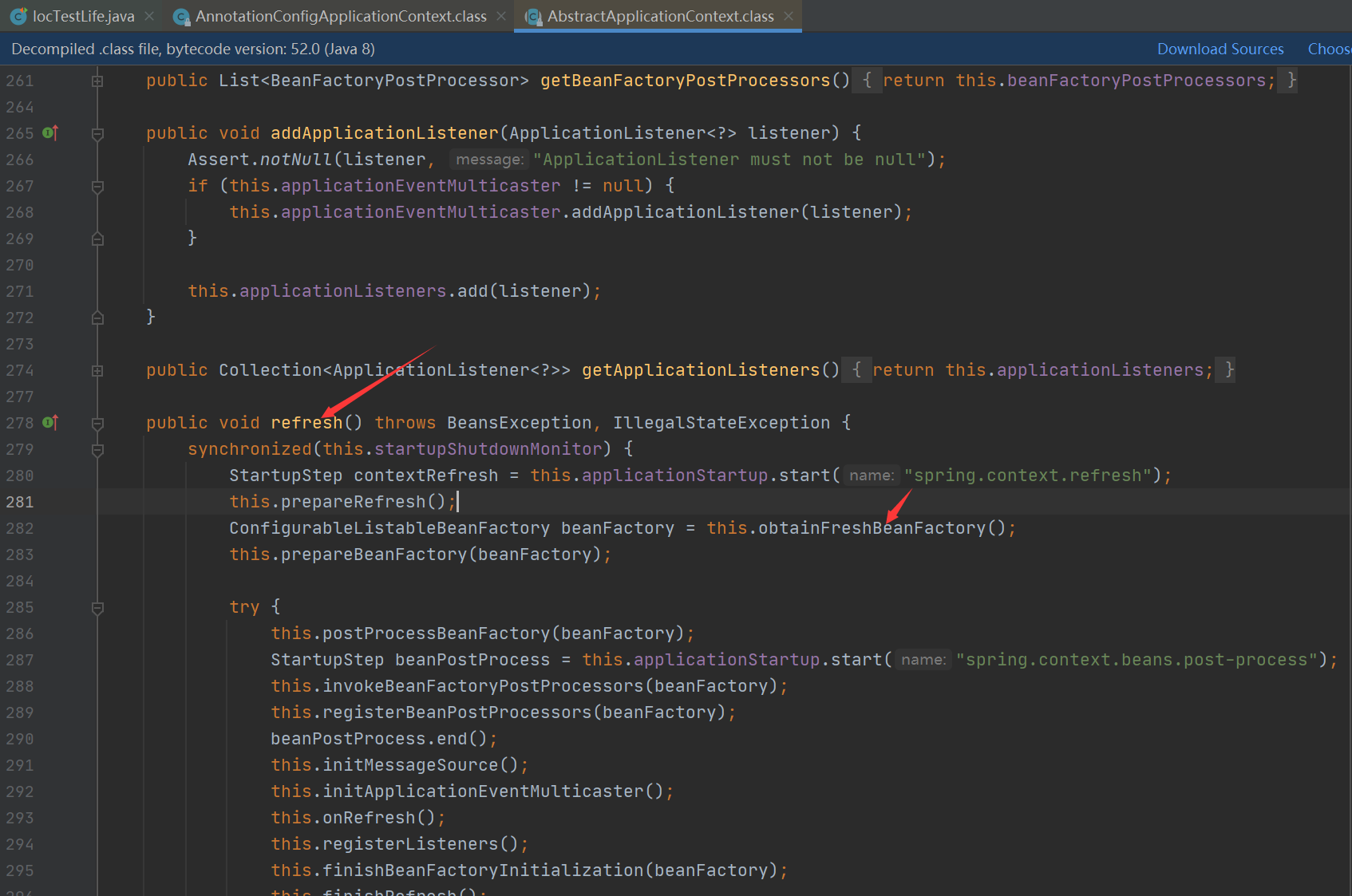
Task: Collapse the refresh method at line 278
Action: [97, 423]
